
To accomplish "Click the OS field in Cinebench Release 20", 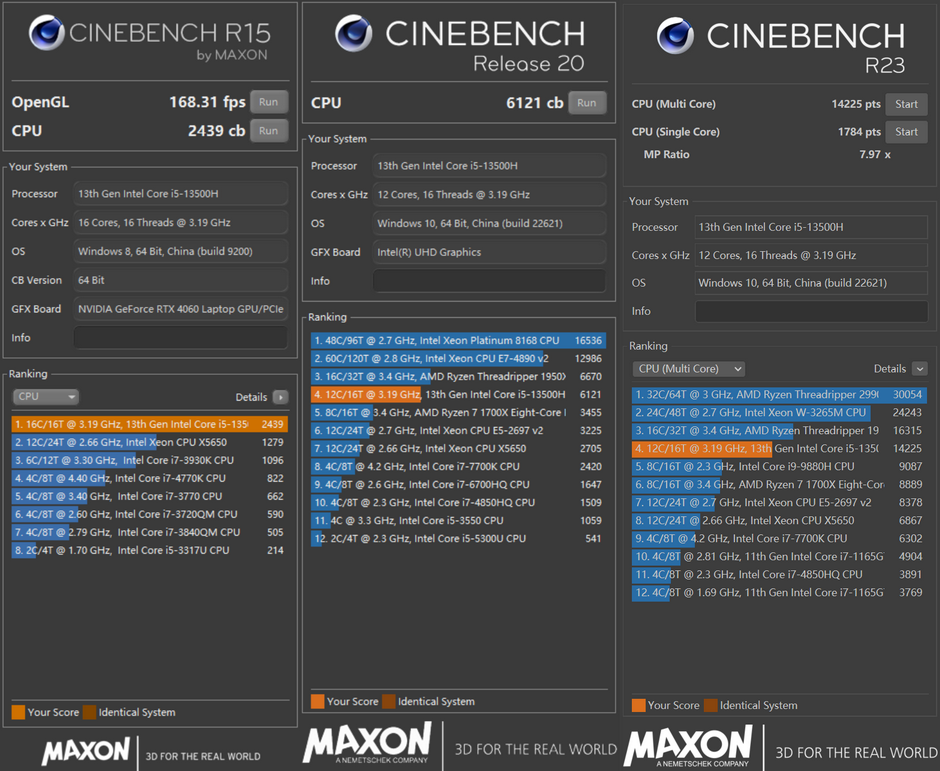I will (489, 223).
